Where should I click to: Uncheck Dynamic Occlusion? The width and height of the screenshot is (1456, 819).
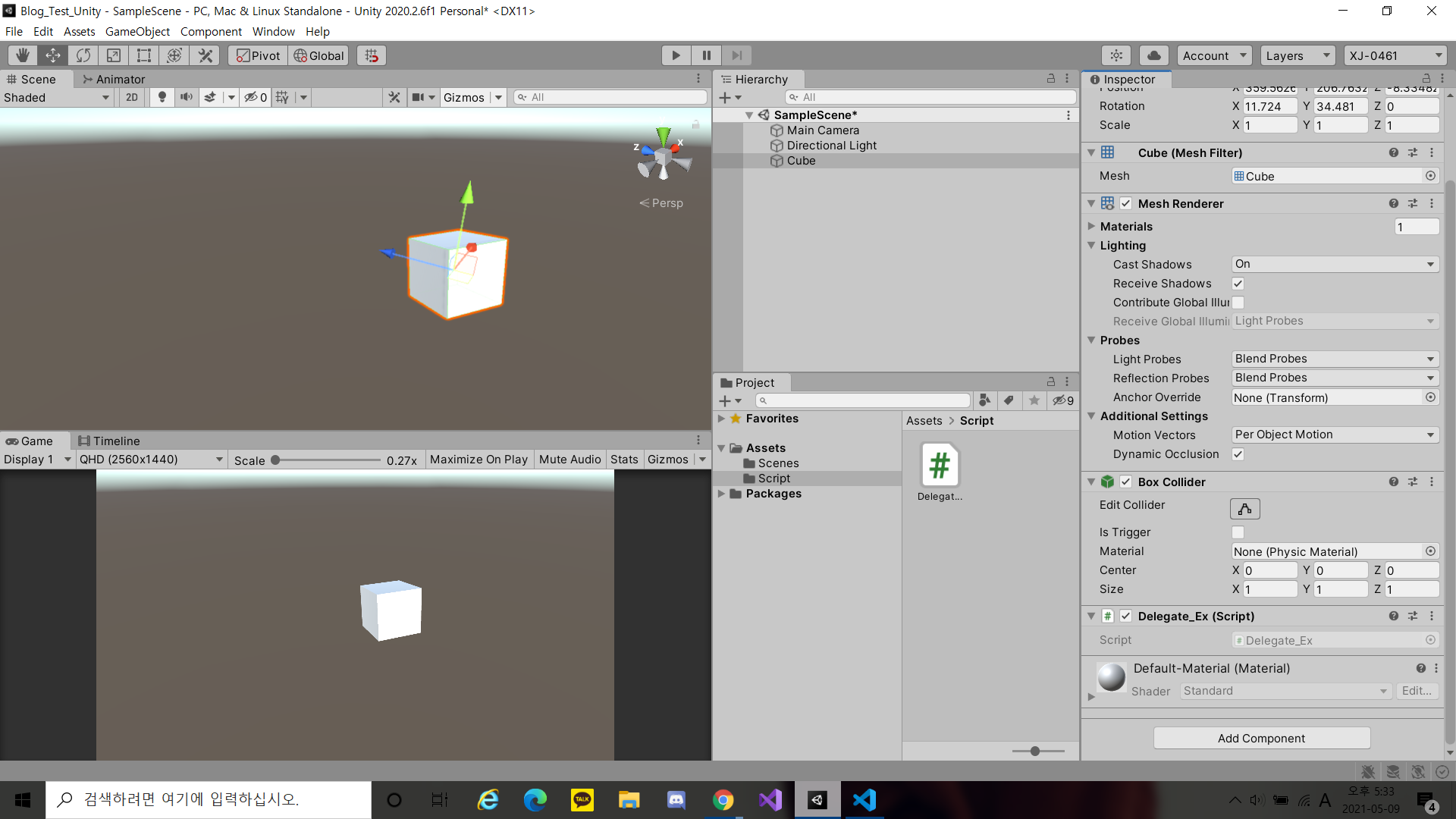(1238, 453)
